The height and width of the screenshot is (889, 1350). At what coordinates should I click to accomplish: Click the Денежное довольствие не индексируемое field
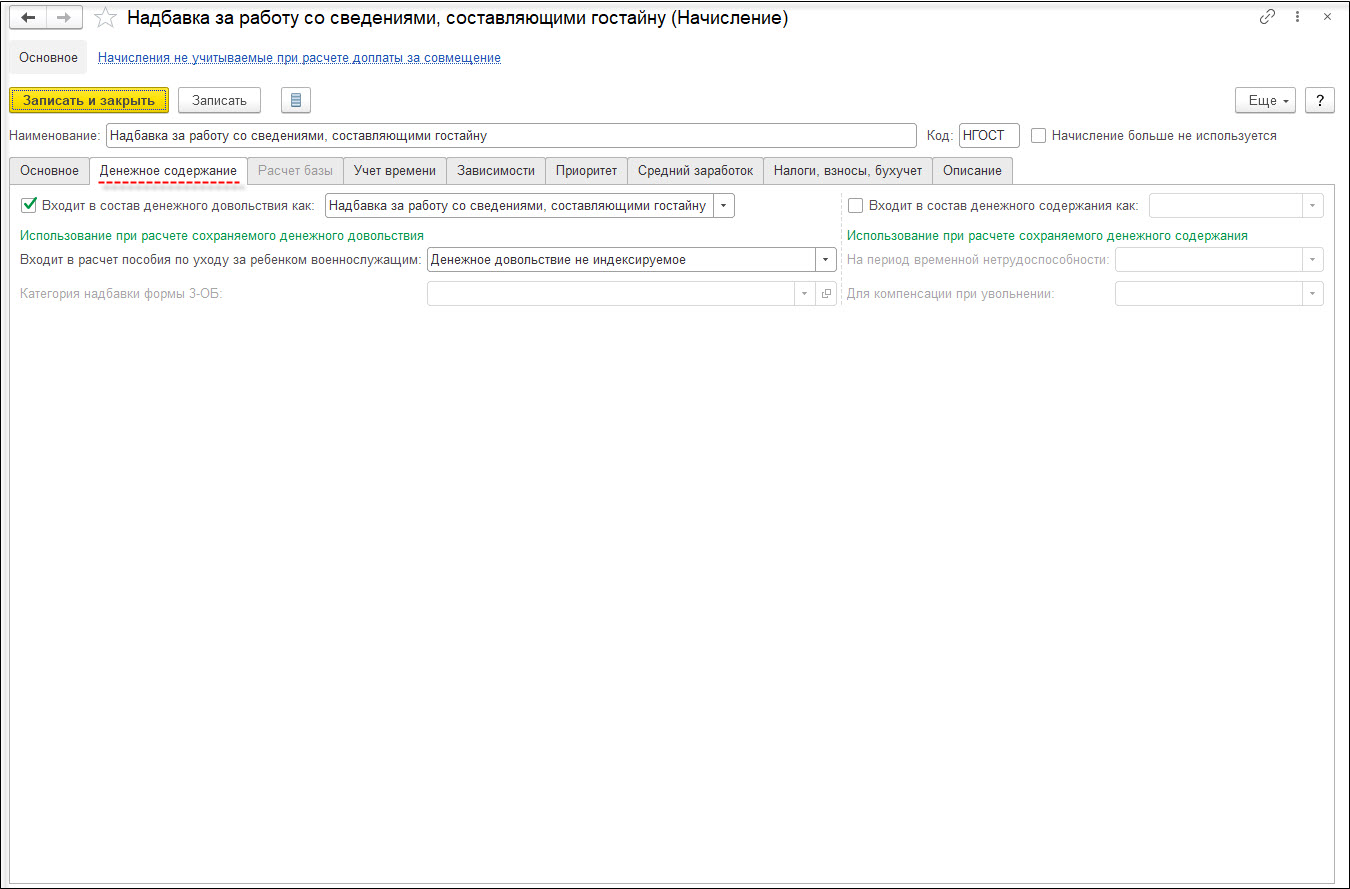(621, 260)
